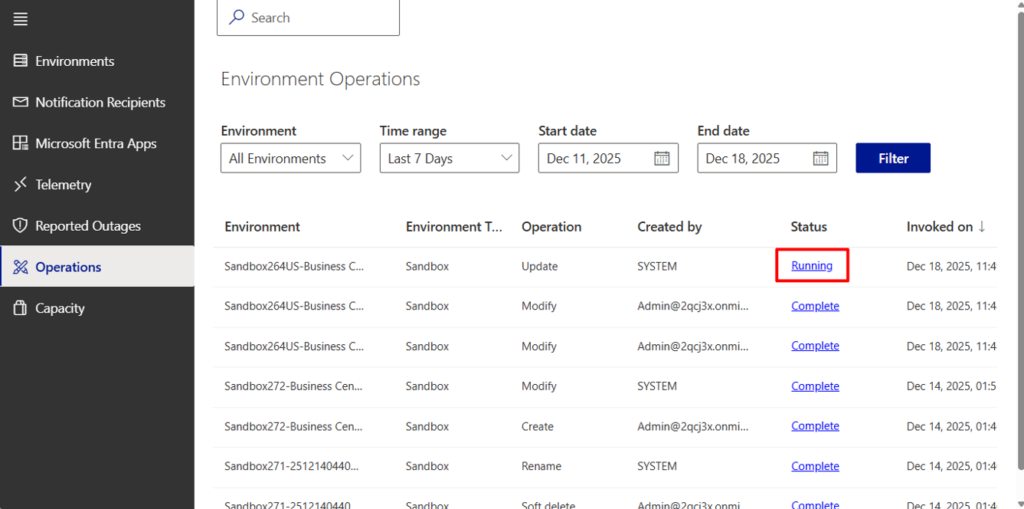The height and width of the screenshot is (509, 1024).
Task: Click the Reported Outages shield icon
Action: (x=20, y=226)
